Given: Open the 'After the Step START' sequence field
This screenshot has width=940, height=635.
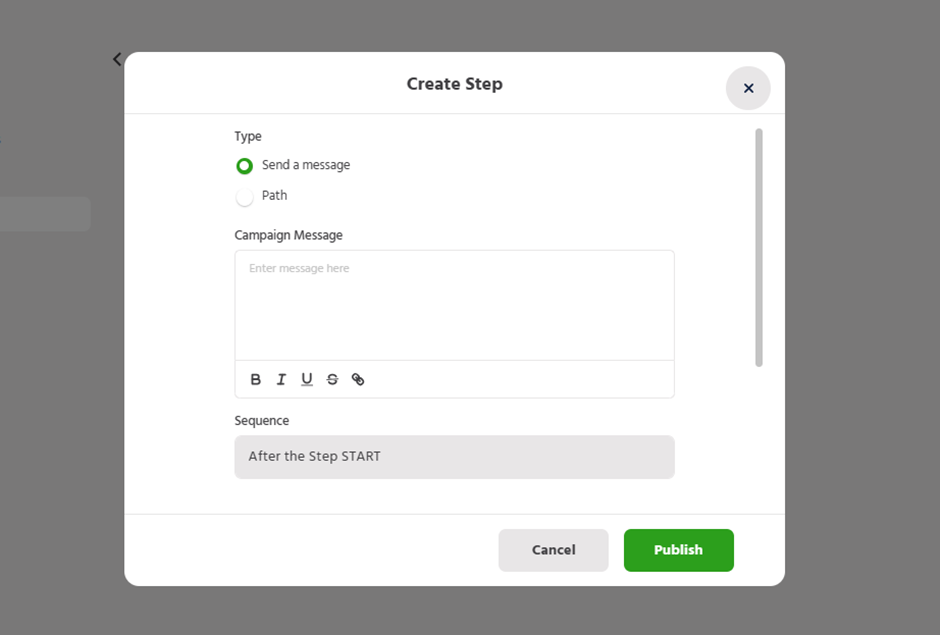Looking at the screenshot, I should (x=454, y=457).
